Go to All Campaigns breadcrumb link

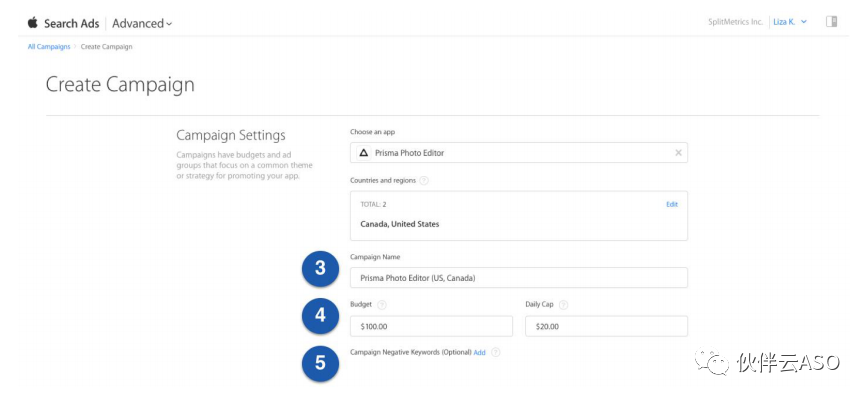click(x=47, y=47)
